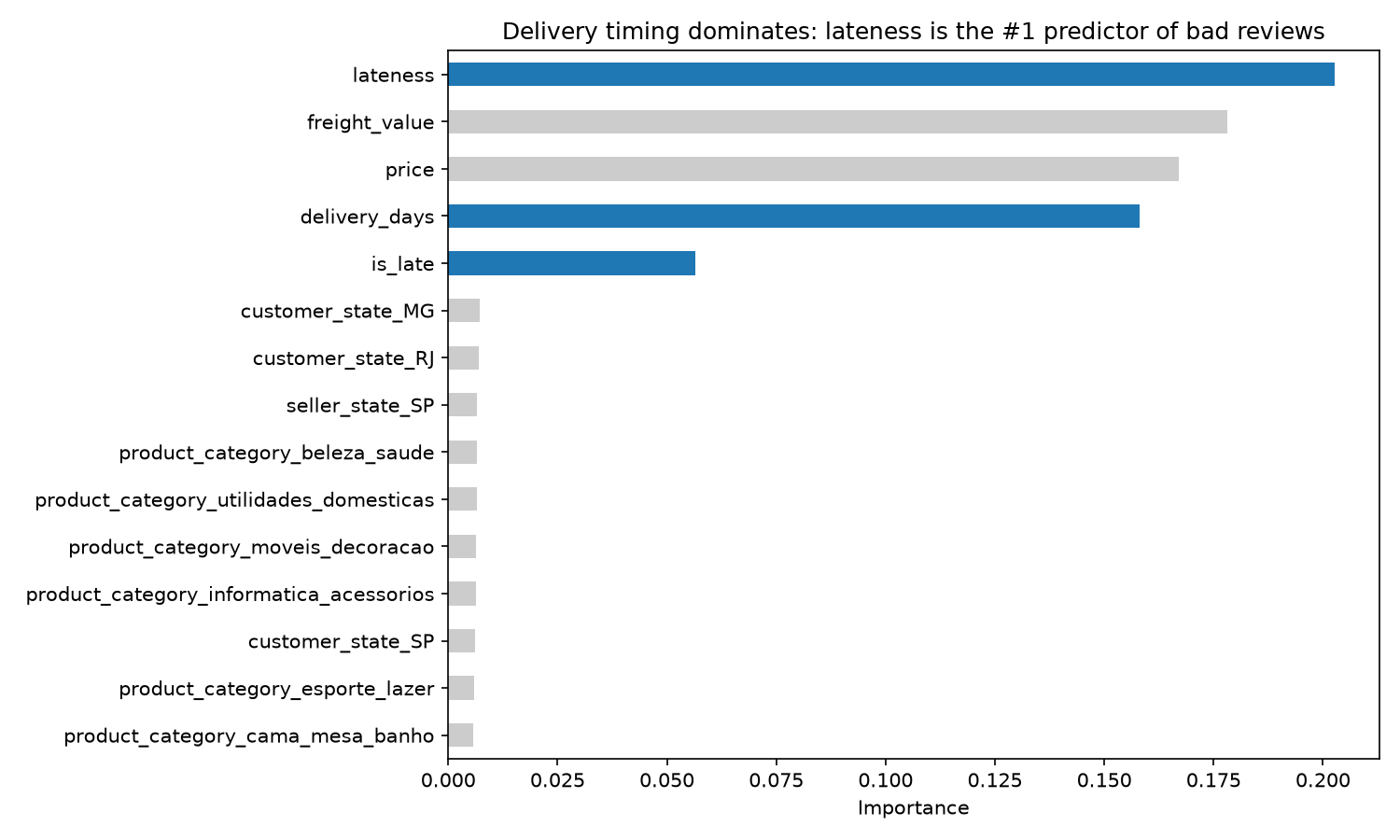
Task: Click the 'product_category_esporte_lazer' label
Action: coord(276,689)
